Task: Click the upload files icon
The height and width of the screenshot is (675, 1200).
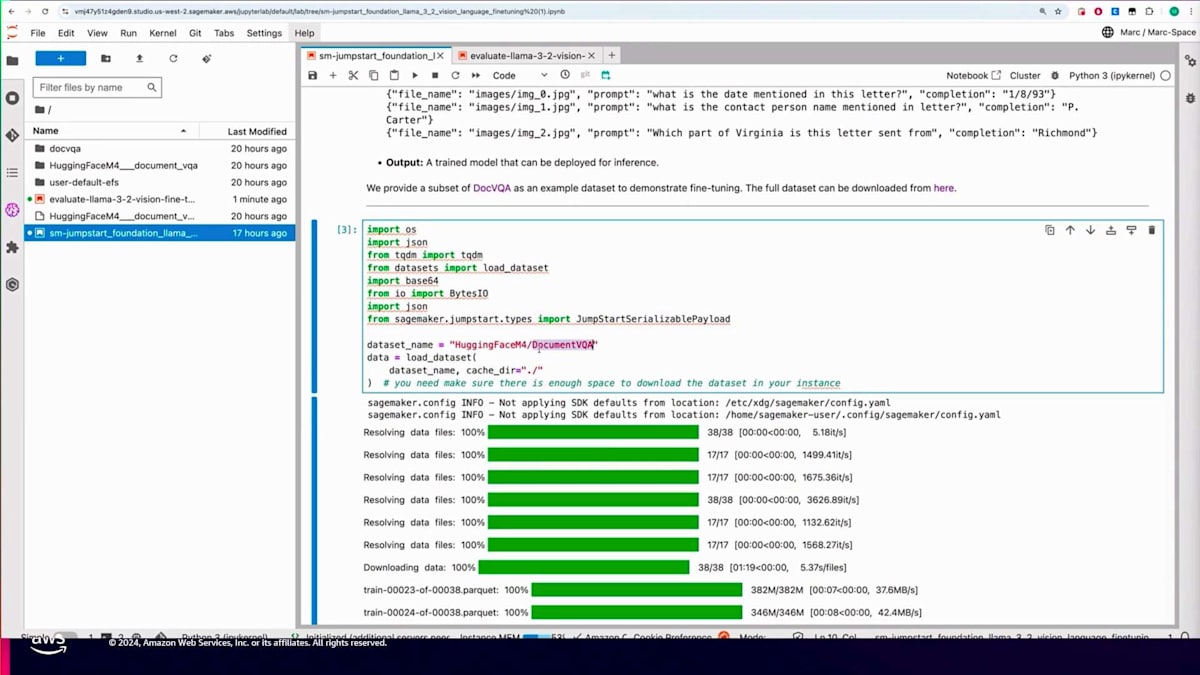Action: (139, 59)
